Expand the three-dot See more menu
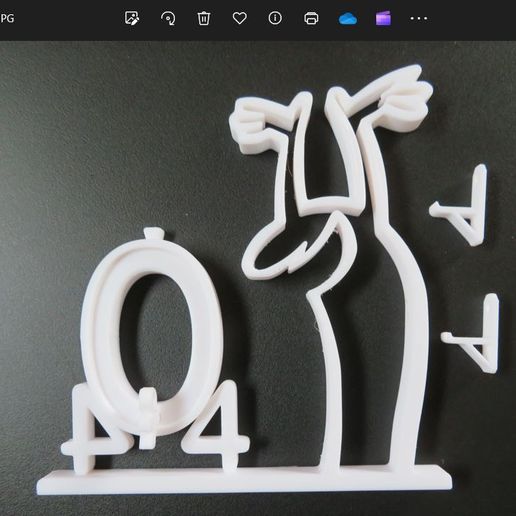The width and height of the screenshot is (516, 516). point(419,18)
